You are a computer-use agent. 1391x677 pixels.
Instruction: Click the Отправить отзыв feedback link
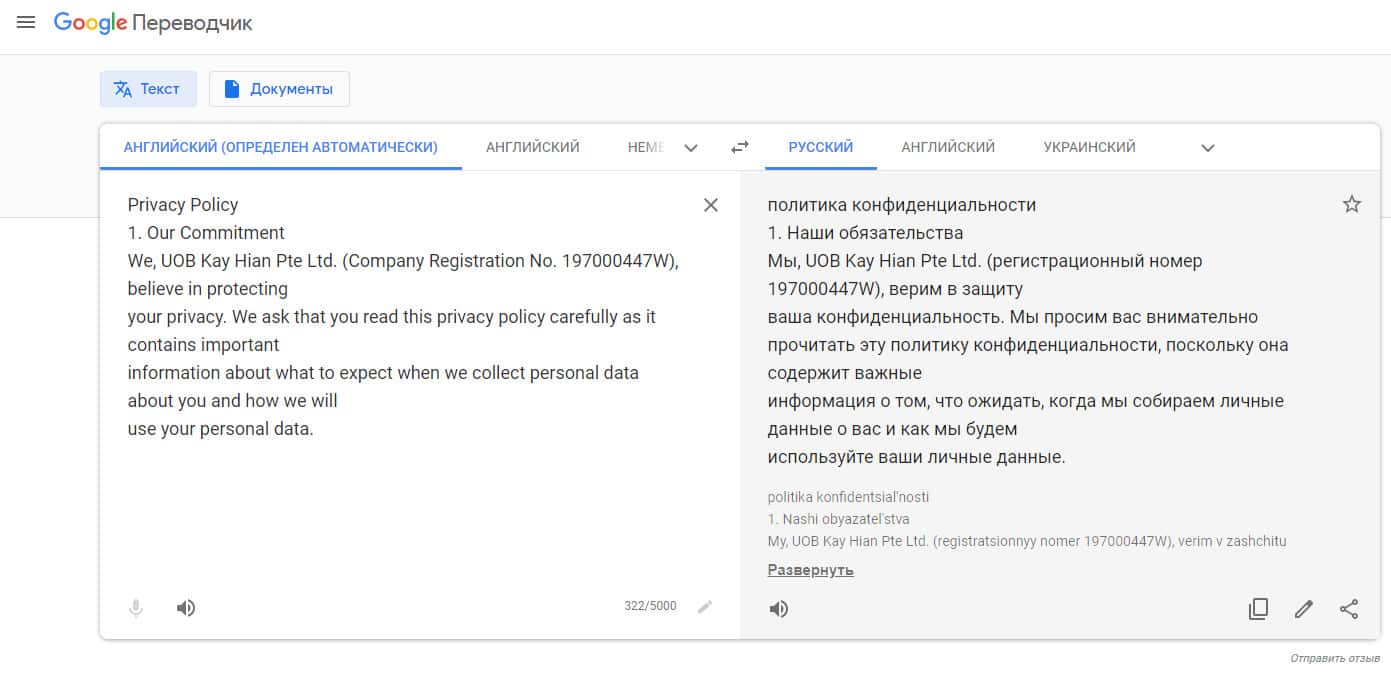coord(1335,659)
